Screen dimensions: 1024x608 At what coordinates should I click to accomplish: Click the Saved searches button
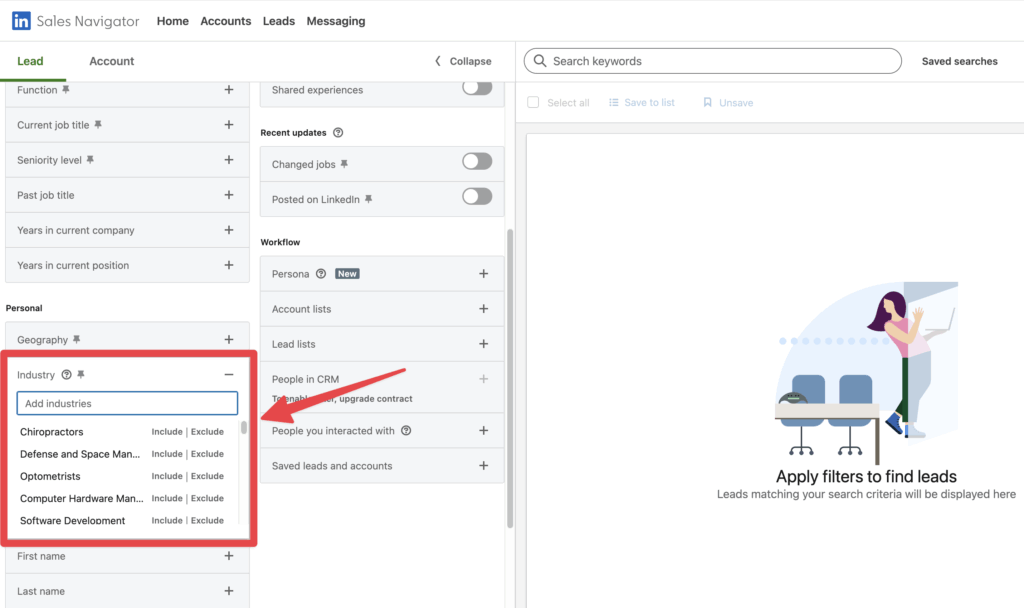click(959, 61)
